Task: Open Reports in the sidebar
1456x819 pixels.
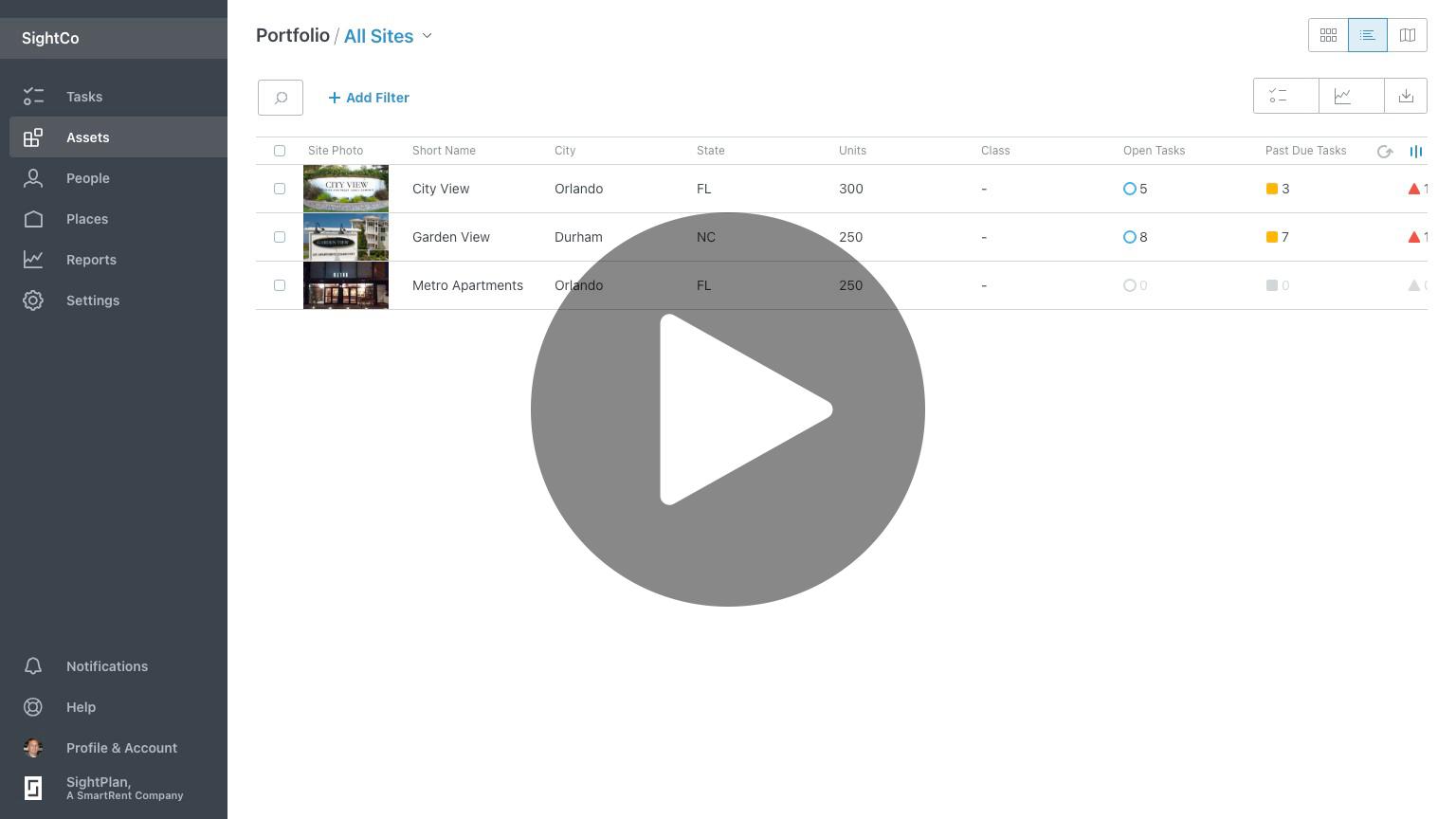Action: tap(91, 260)
